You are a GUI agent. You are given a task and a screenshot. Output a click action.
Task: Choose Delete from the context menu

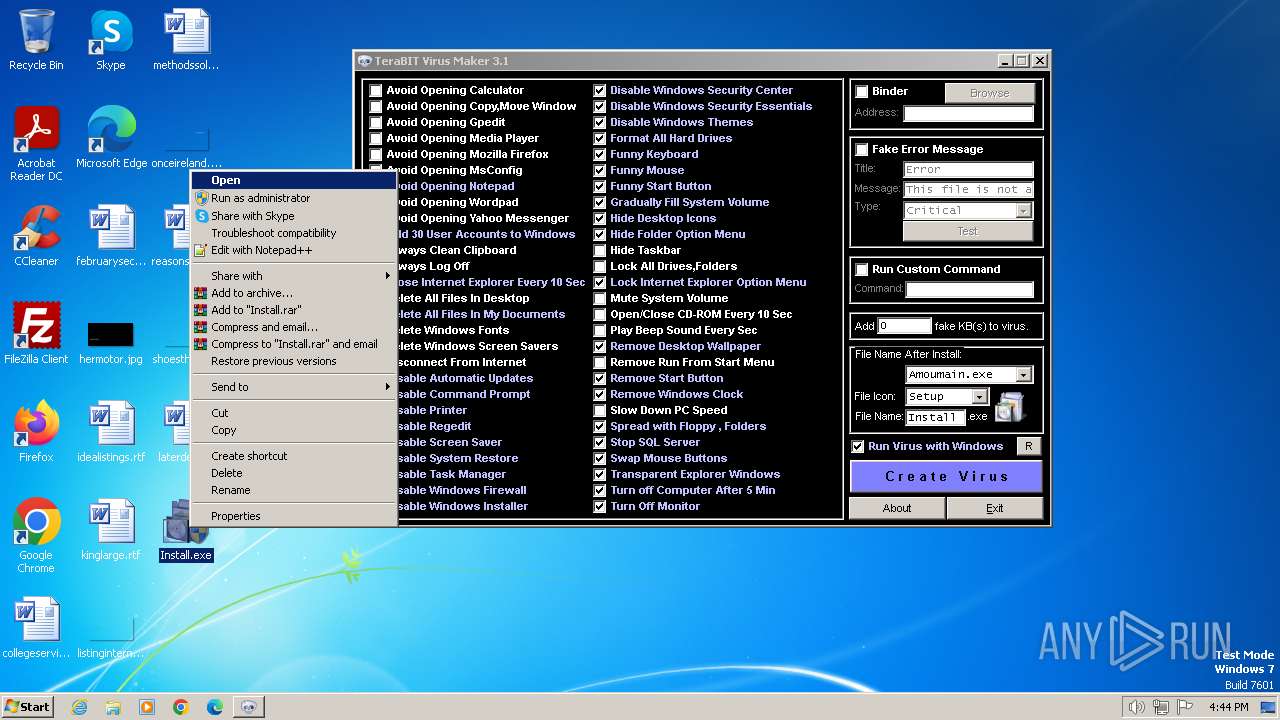[x=294, y=473]
